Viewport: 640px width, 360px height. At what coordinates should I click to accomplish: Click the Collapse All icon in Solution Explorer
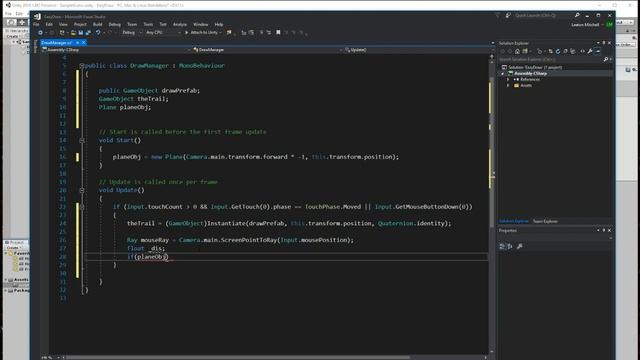[x=565, y=51]
